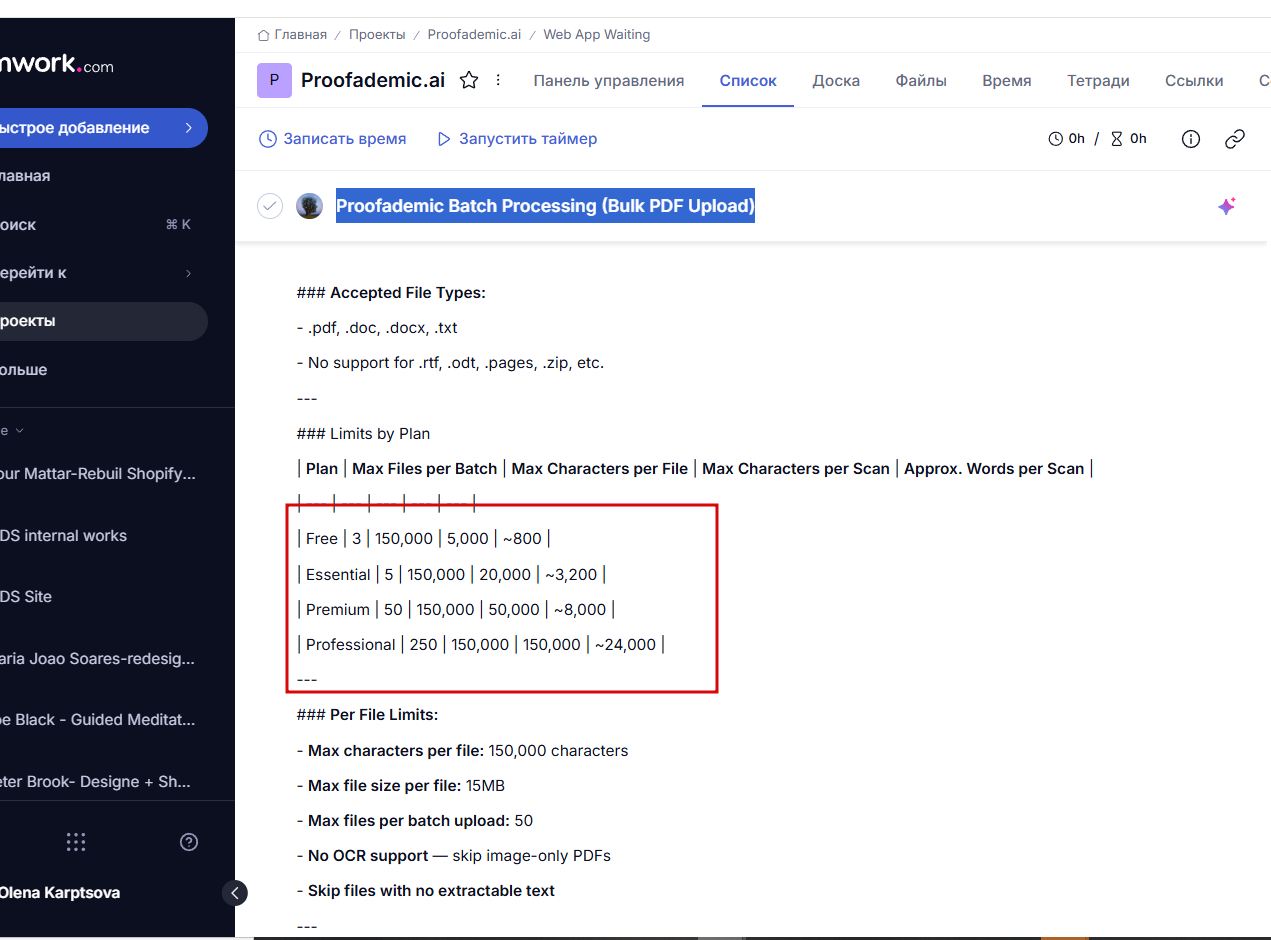The height and width of the screenshot is (940, 1271).
Task: Go to Проекты breadcrumb link
Action: 377,35
